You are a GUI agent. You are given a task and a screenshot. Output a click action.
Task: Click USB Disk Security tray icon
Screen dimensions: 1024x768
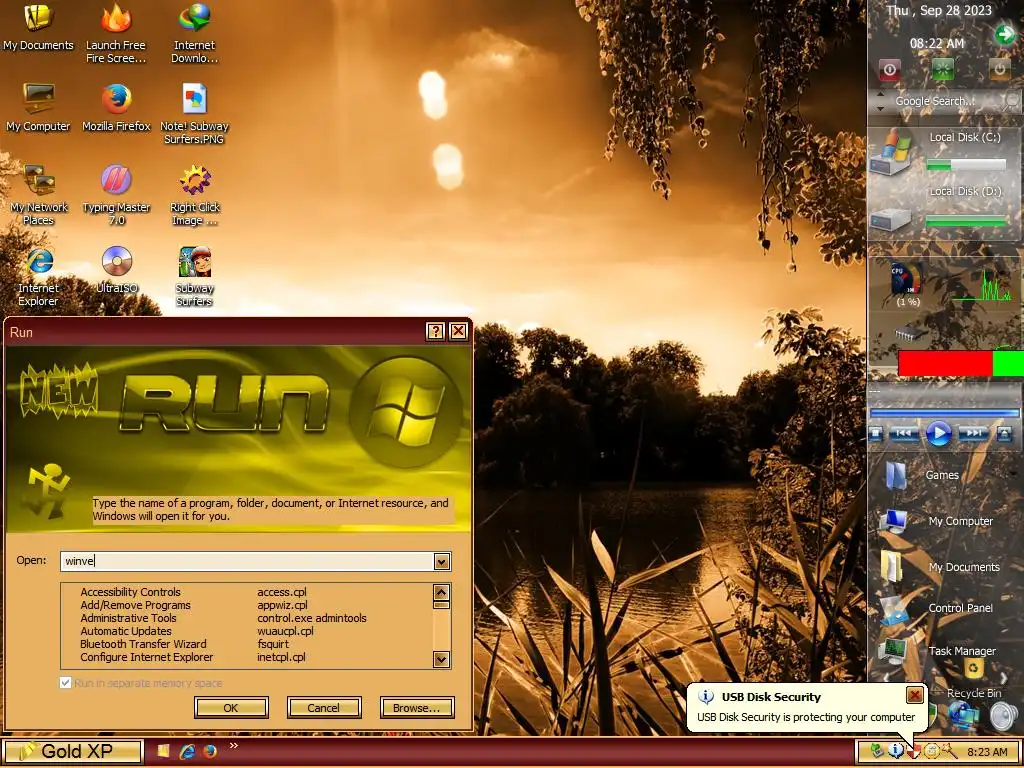click(914, 752)
